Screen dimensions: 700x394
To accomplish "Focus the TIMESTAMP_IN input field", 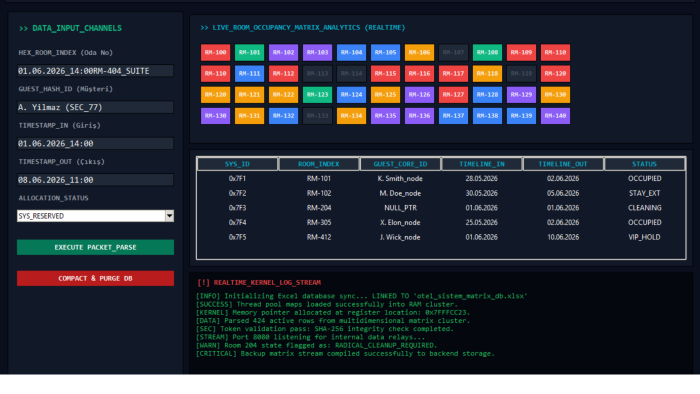I will tap(96, 143).
